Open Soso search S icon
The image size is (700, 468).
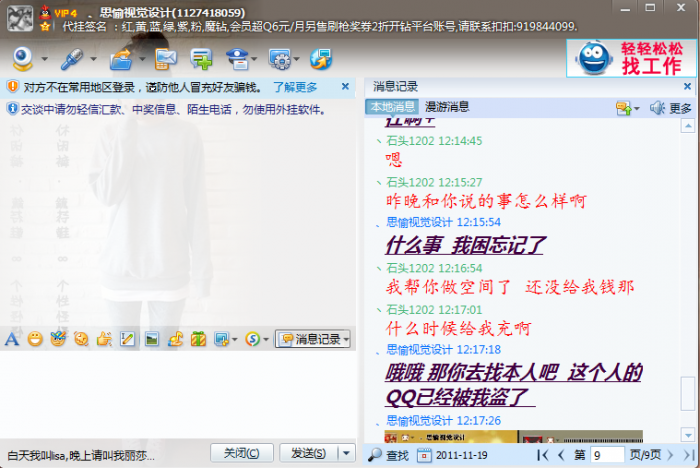coord(253,339)
